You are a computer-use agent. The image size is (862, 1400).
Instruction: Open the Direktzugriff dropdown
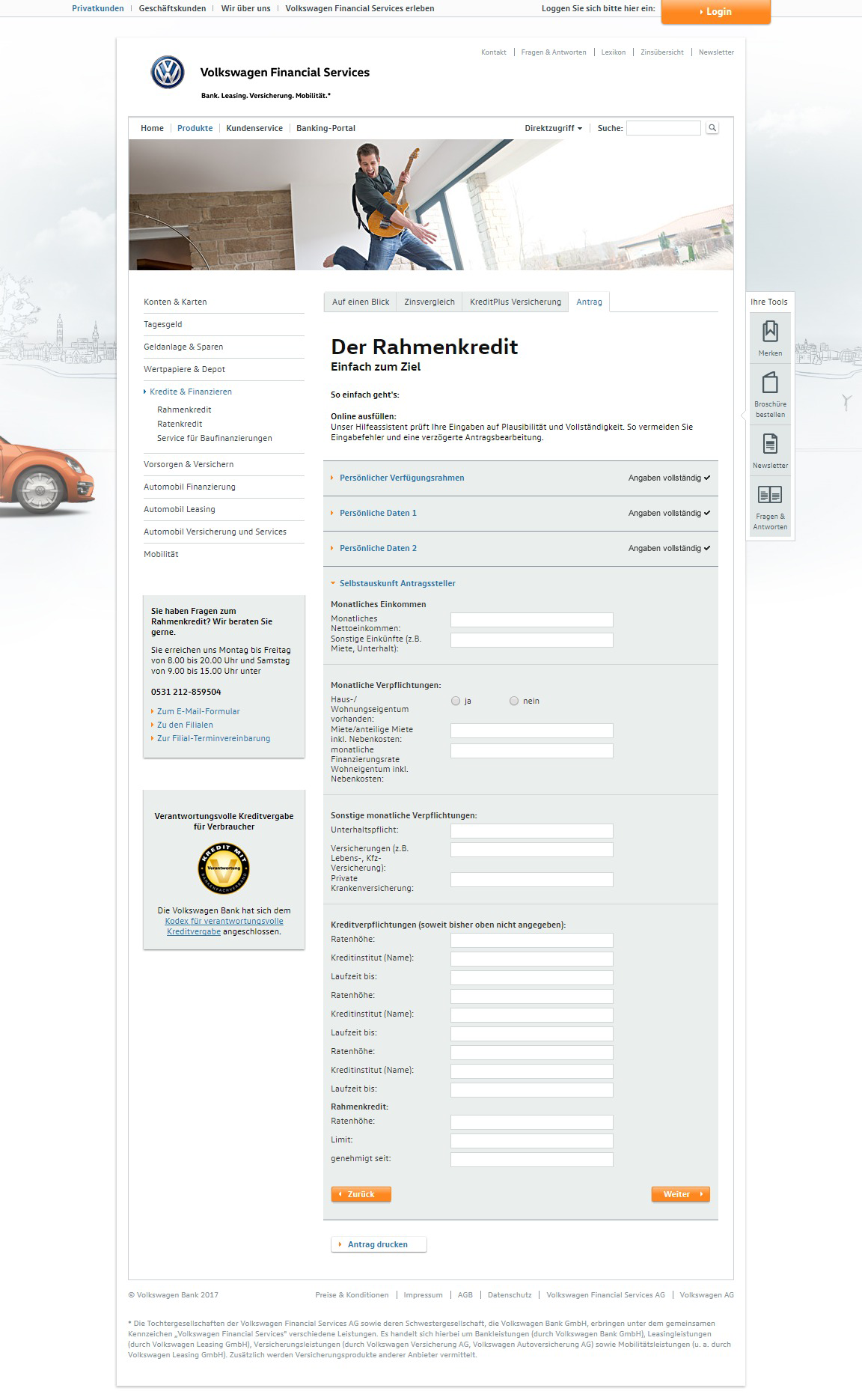pyautogui.click(x=553, y=128)
